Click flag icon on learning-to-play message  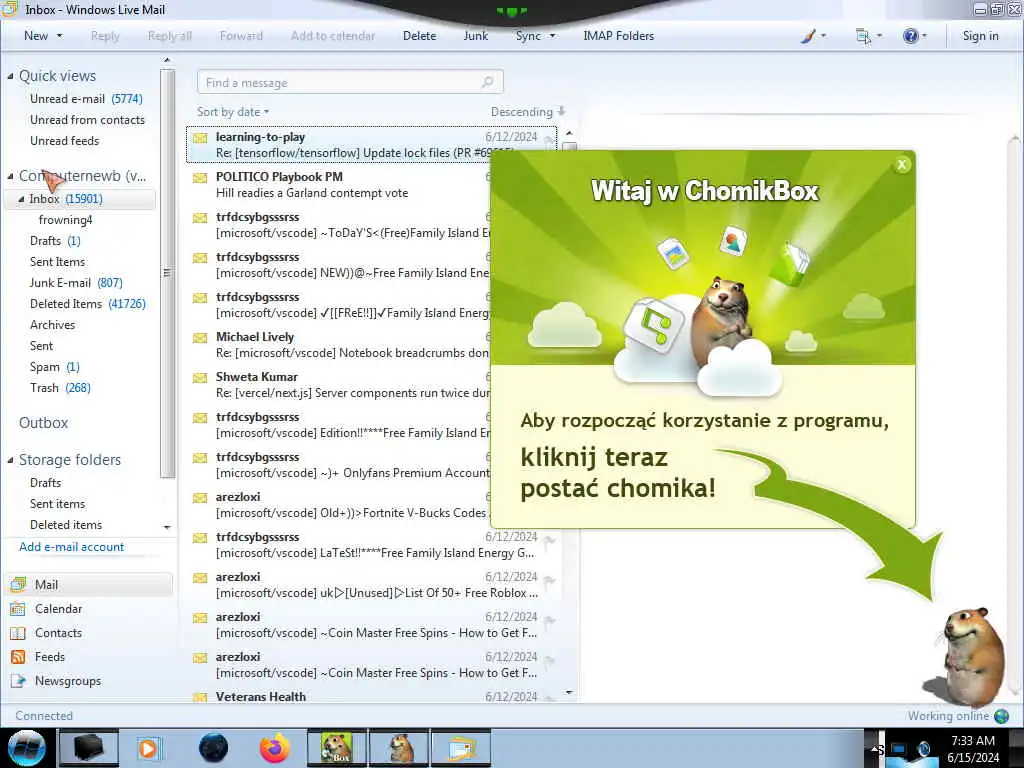tap(549, 139)
